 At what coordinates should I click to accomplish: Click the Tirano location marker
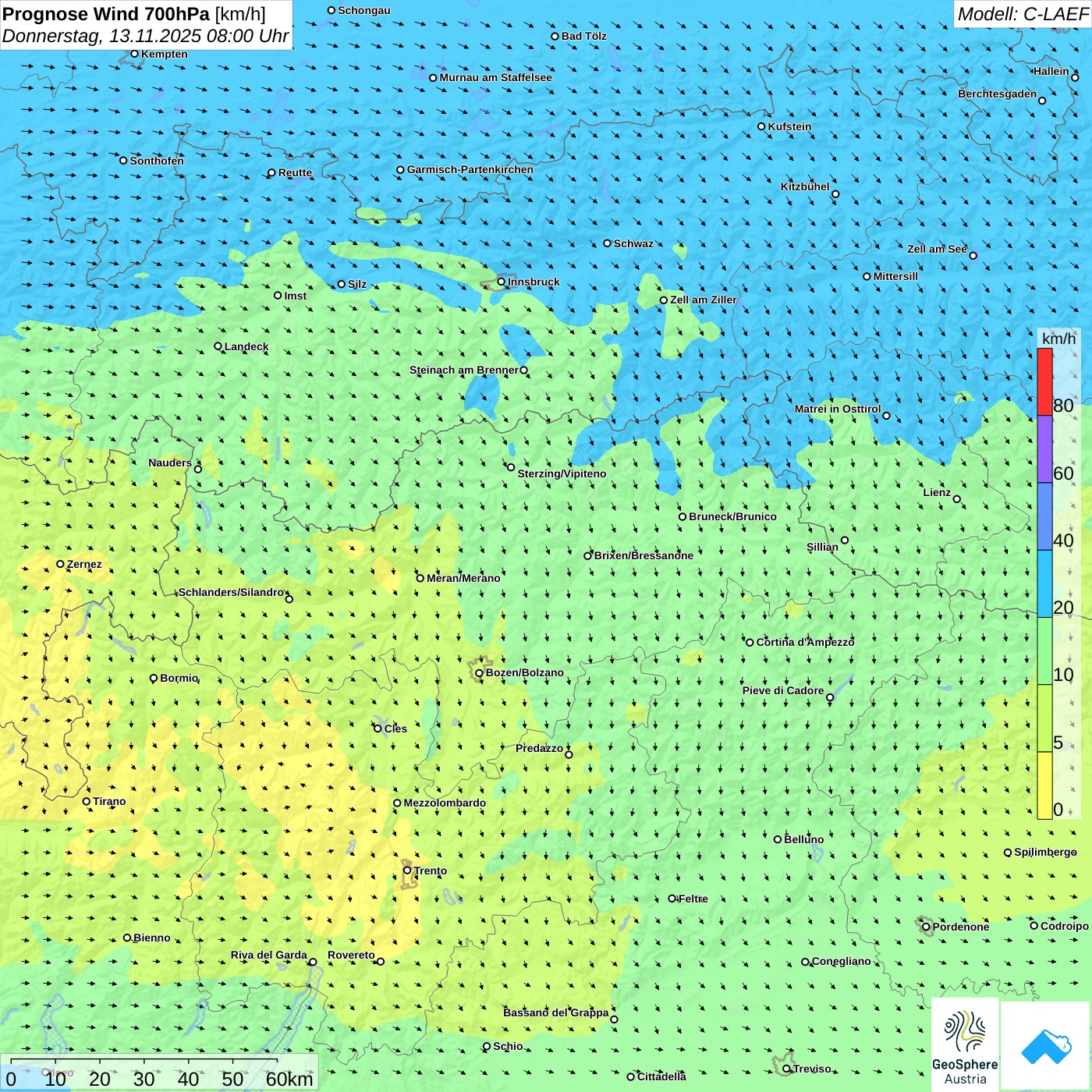click(x=87, y=802)
